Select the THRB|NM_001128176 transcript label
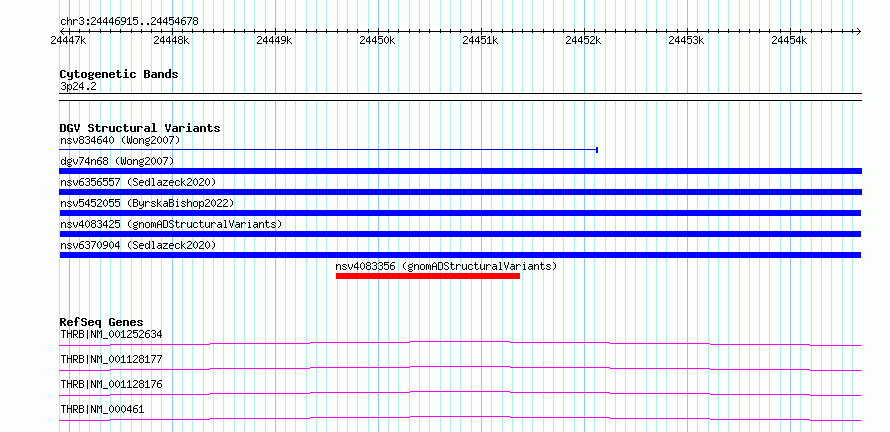 point(111,384)
